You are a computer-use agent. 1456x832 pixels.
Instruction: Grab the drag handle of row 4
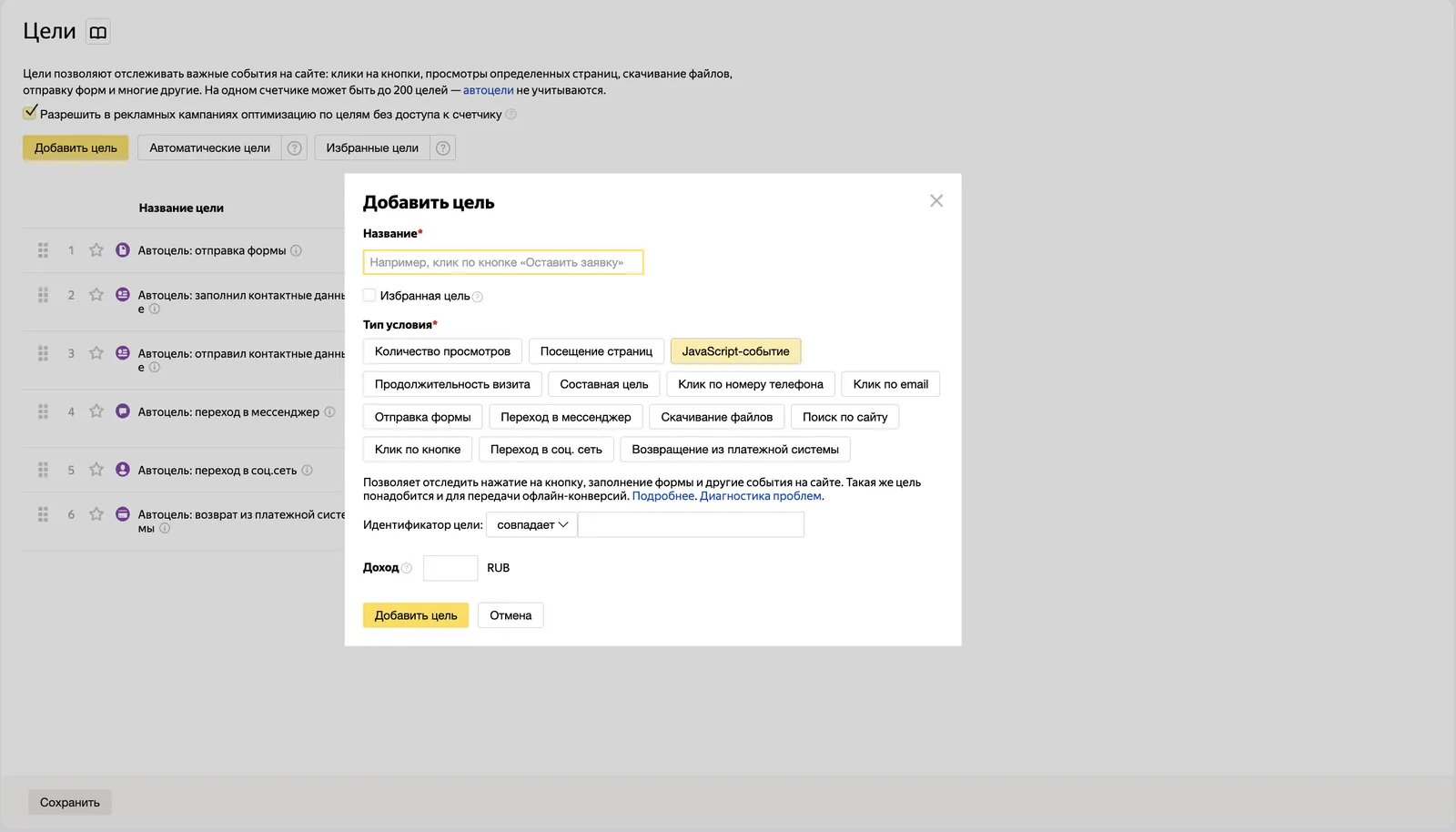tap(43, 411)
